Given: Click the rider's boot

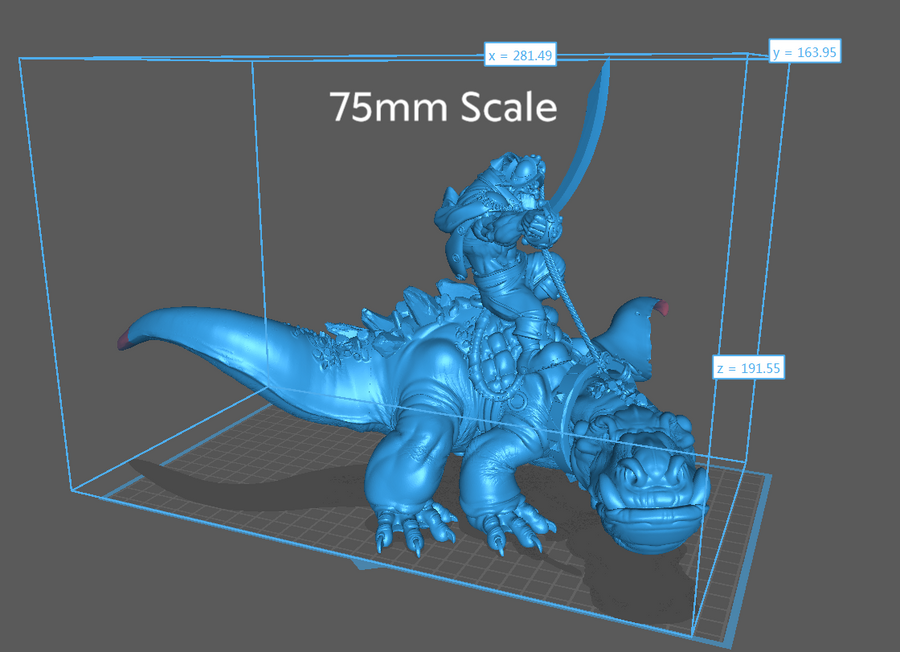Looking at the screenshot, I should 547,355.
